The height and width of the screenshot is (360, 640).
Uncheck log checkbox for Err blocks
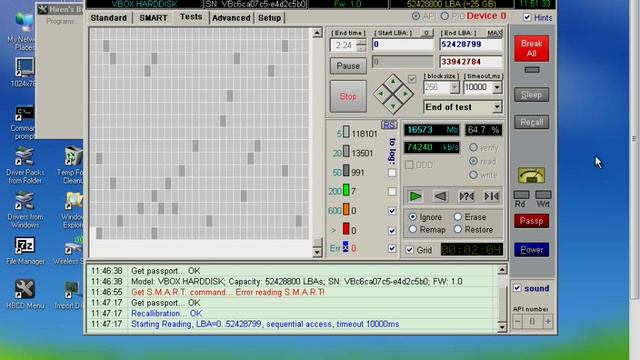392,248
